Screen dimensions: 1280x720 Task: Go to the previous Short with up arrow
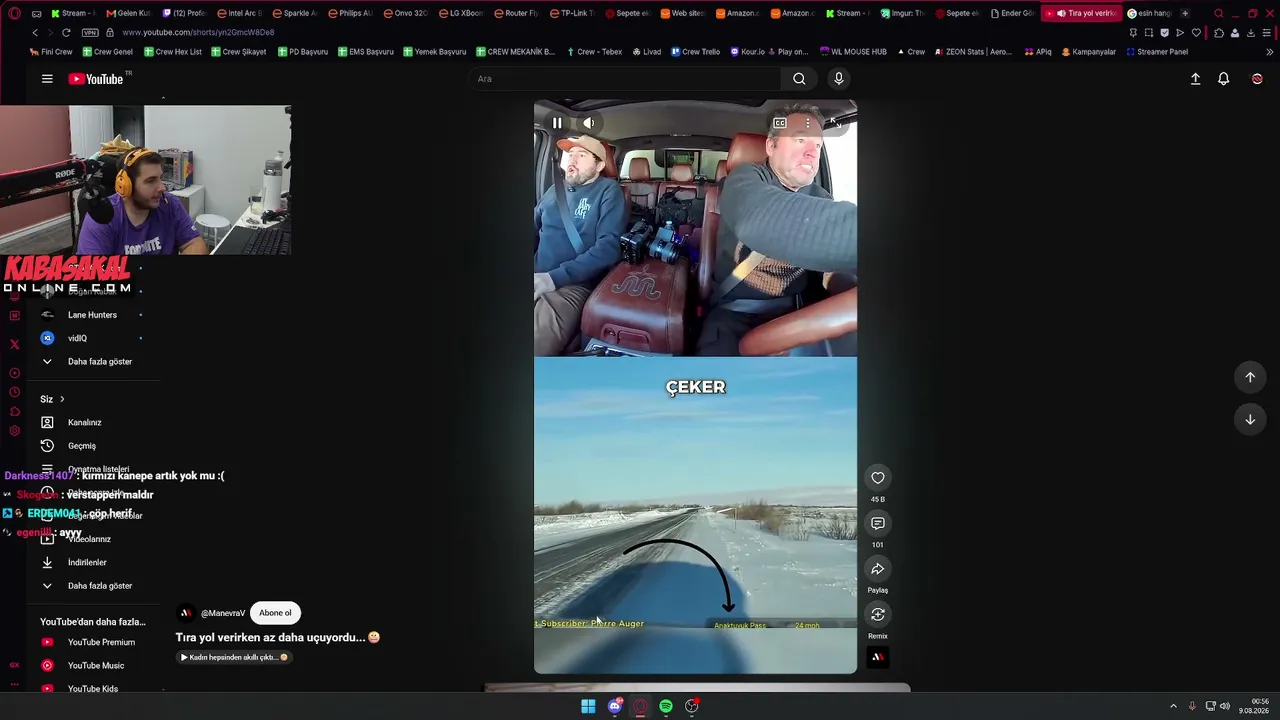[x=1250, y=377]
